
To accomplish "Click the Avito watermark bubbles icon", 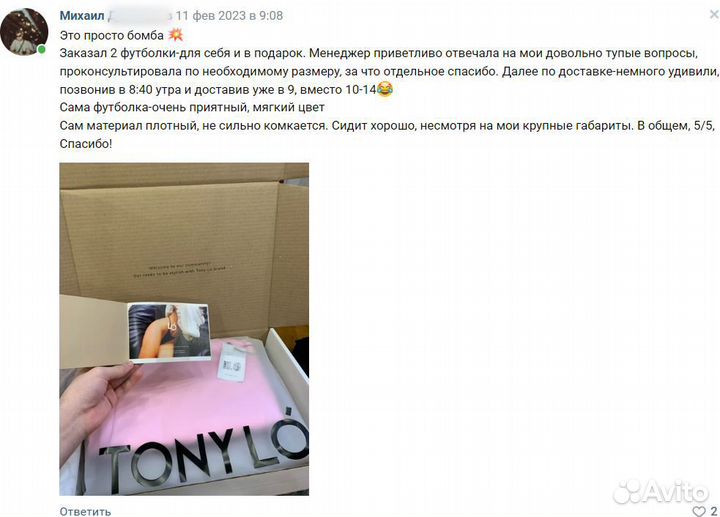I will coord(628,492).
